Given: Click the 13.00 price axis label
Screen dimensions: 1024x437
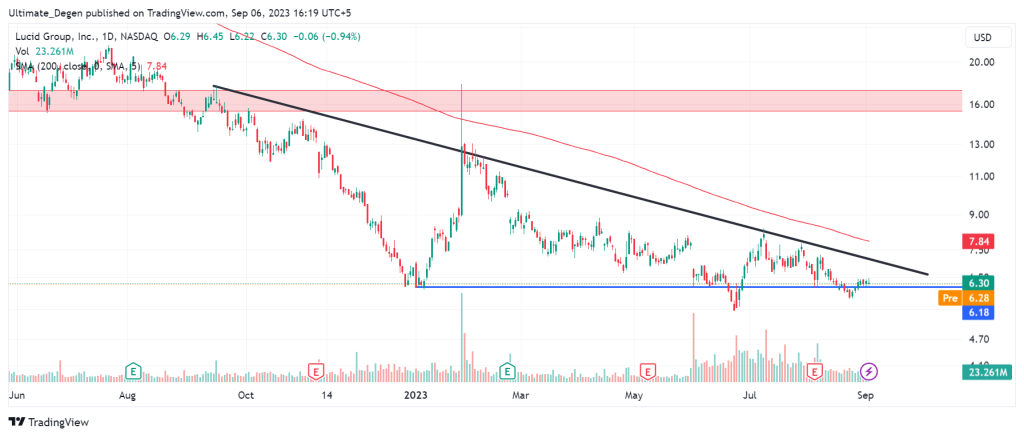Looking at the screenshot, I should tap(982, 144).
